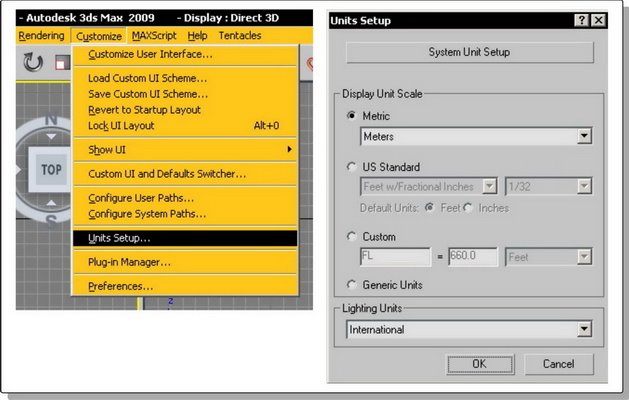This screenshot has height=400, width=629.
Task: Open the Feet w/Fractional Inches dropdown
Action: tap(489, 186)
